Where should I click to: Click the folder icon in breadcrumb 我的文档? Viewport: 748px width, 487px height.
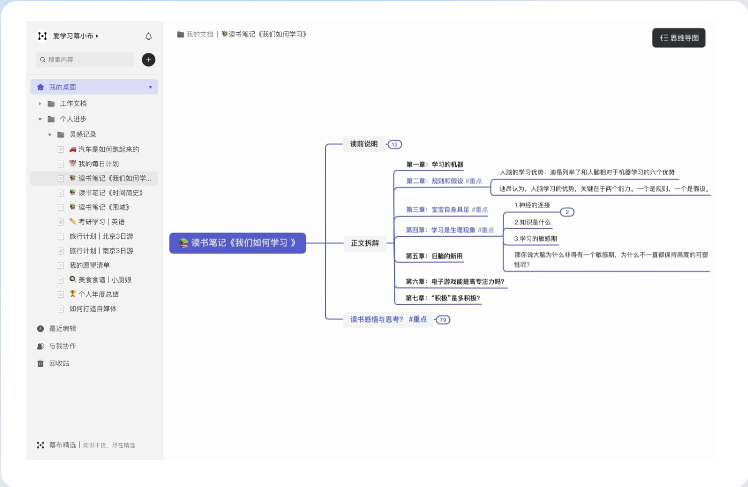click(x=180, y=34)
